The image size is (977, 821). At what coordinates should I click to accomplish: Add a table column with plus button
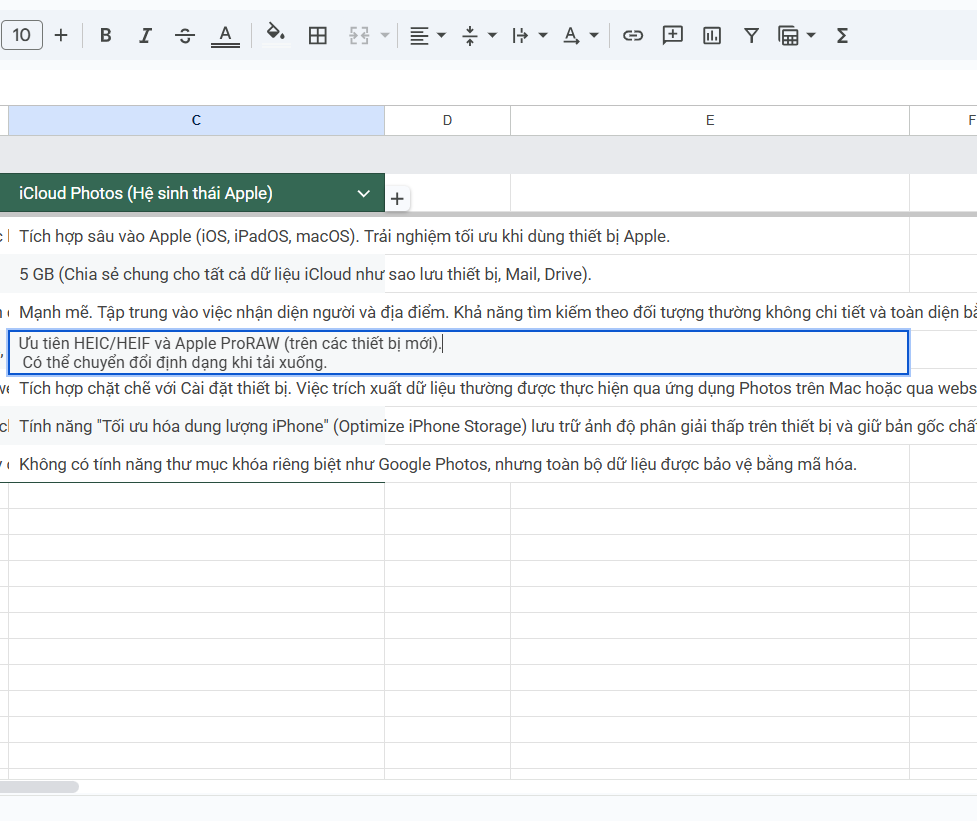(x=397, y=199)
